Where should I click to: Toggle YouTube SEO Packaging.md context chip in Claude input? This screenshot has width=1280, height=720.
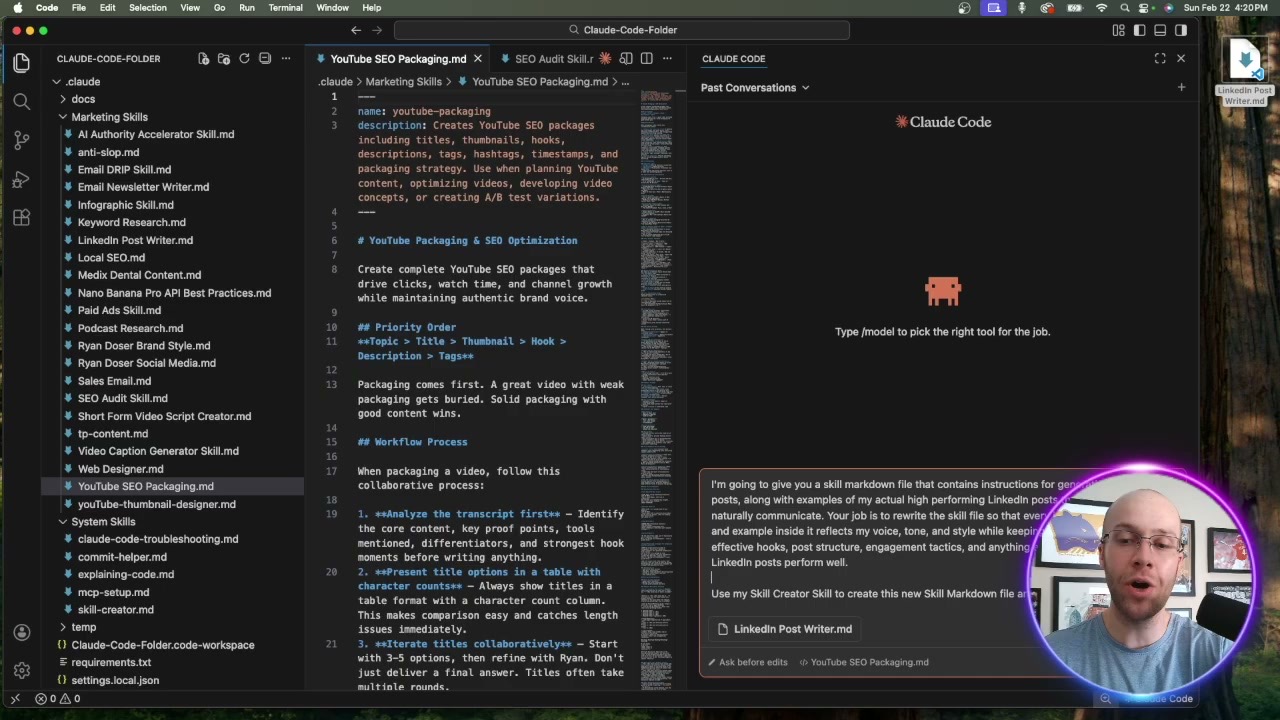(x=863, y=662)
